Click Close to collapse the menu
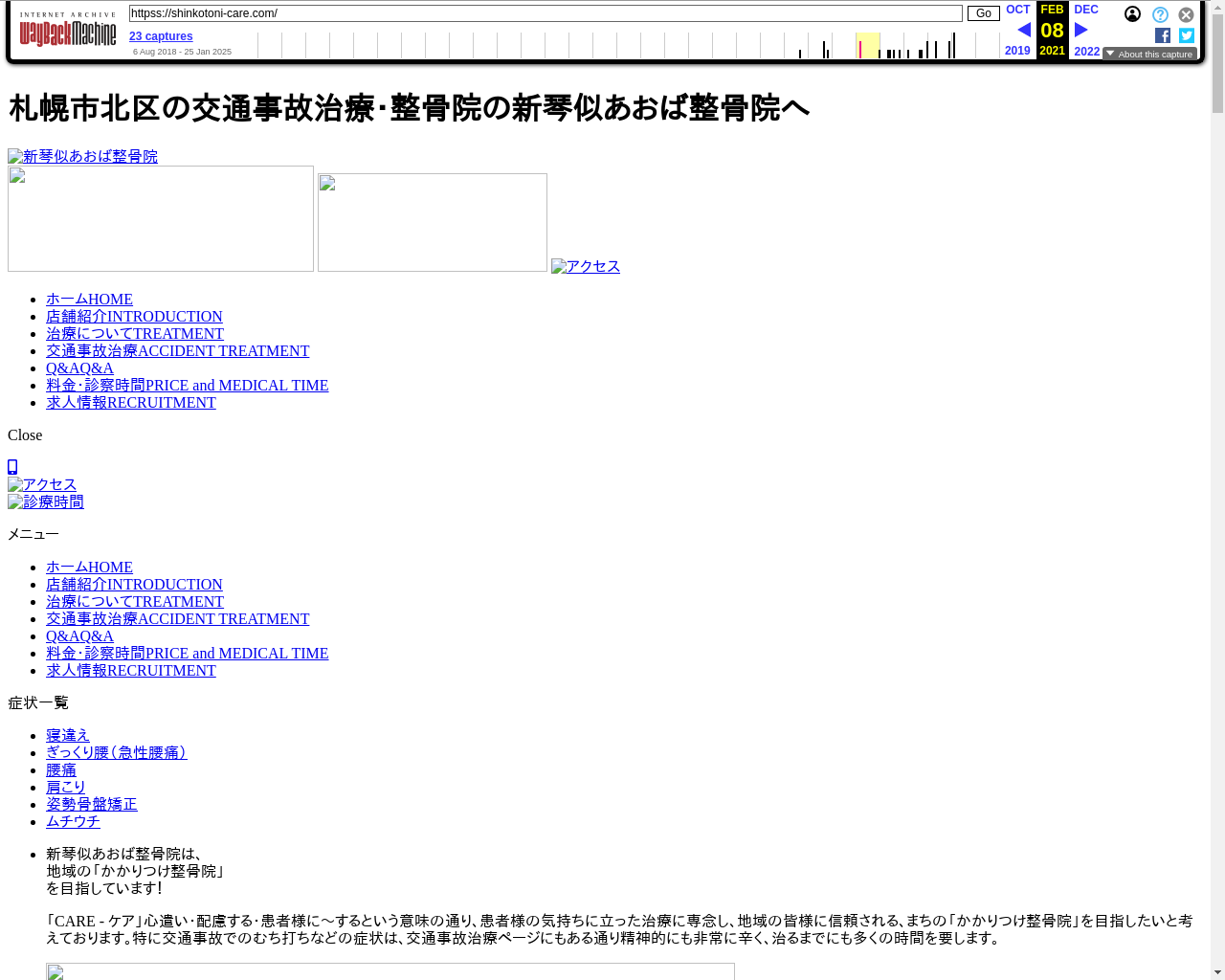This screenshot has height=980, width=1225. coord(25,435)
